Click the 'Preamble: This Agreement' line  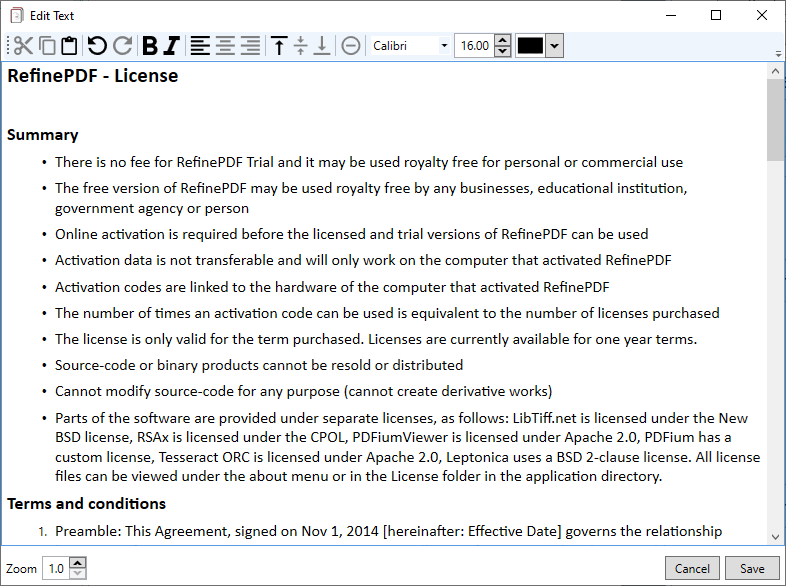(x=388, y=531)
